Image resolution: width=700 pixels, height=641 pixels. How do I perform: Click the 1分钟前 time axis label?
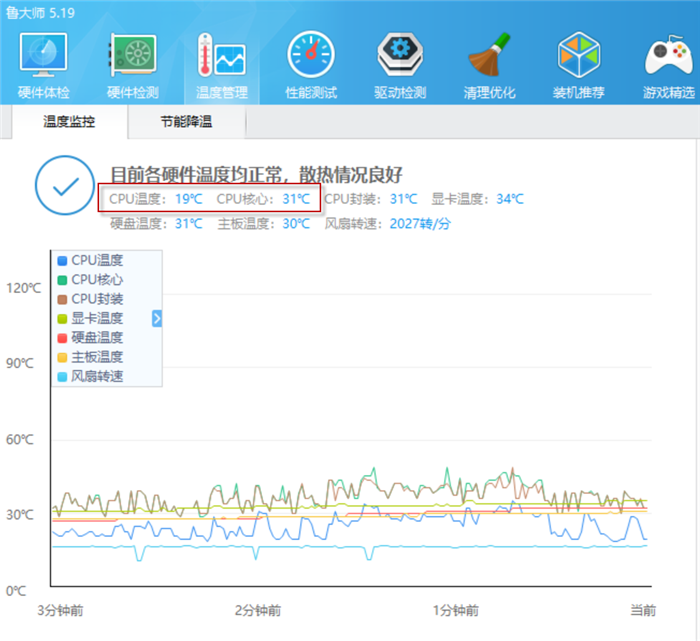pos(456,610)
